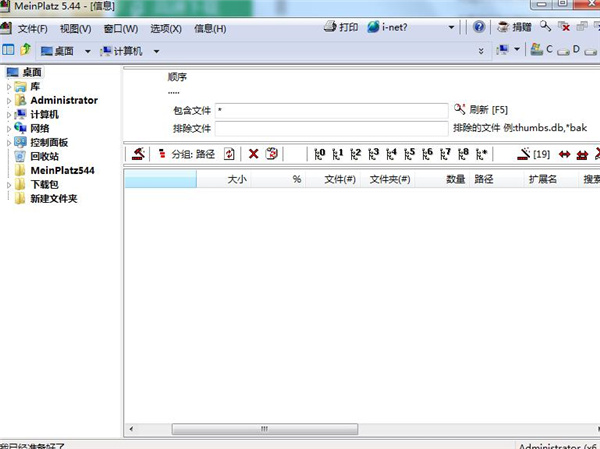Expand the 计算机 tree node

(x=9, y=115)
